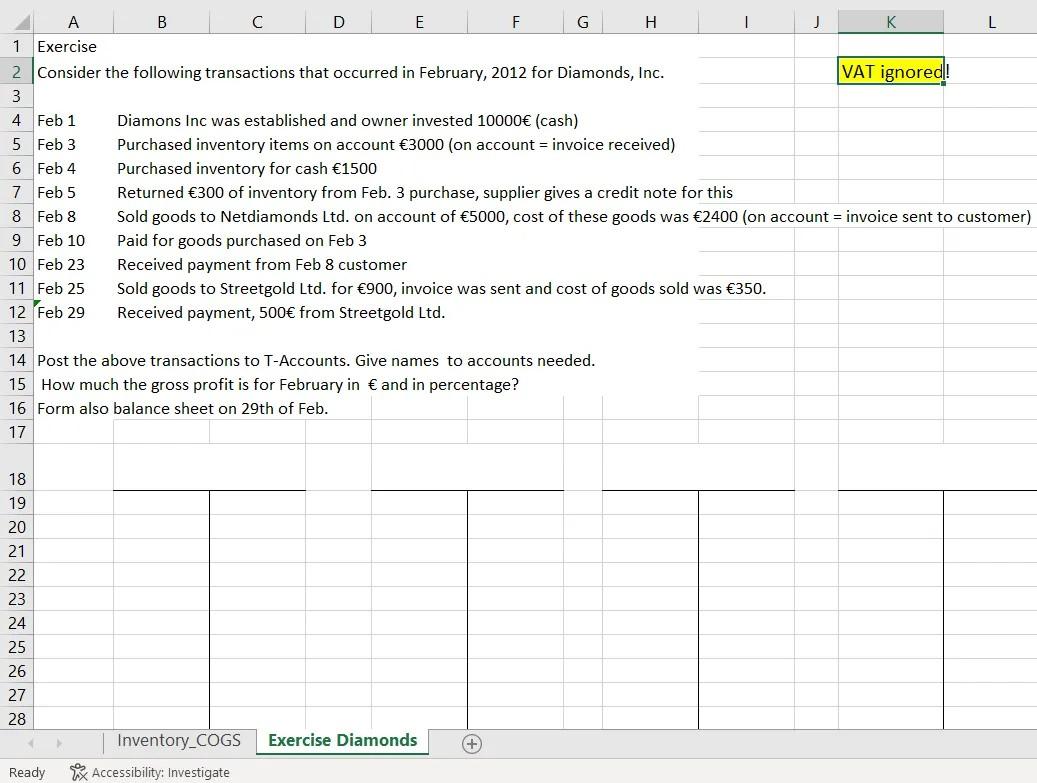Screen dimensions: 1037x783
Task: Select column I header
Action: (746, 22)
